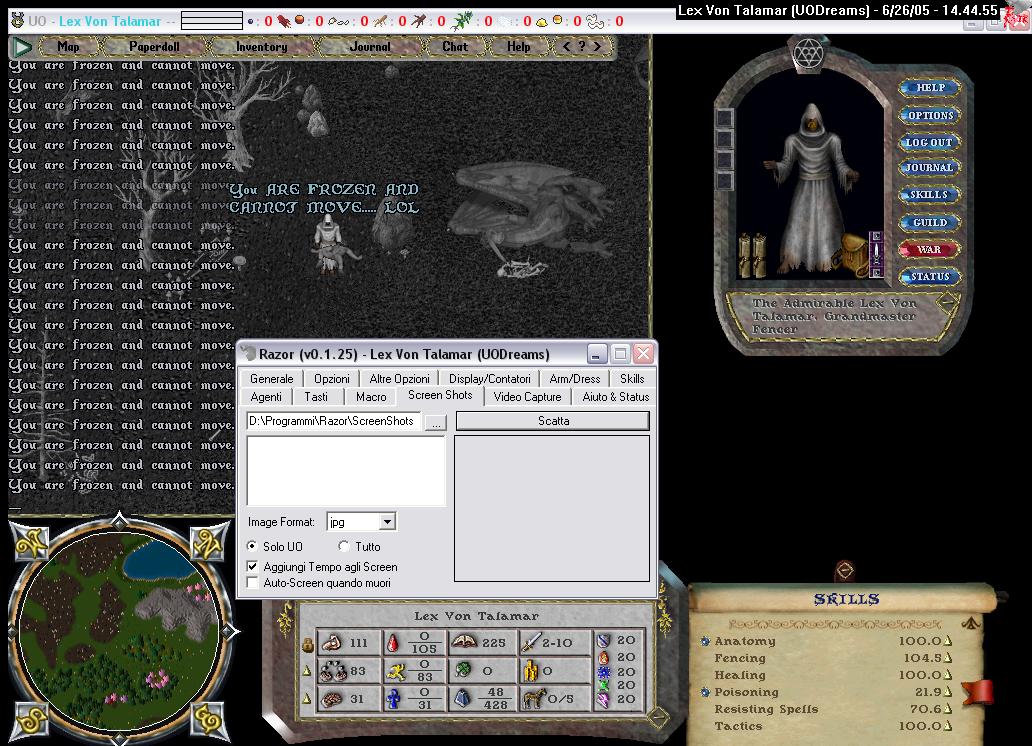Open the Journal menu item
This screenshot has width=1032, height=746.
click(x=370, y=47)
